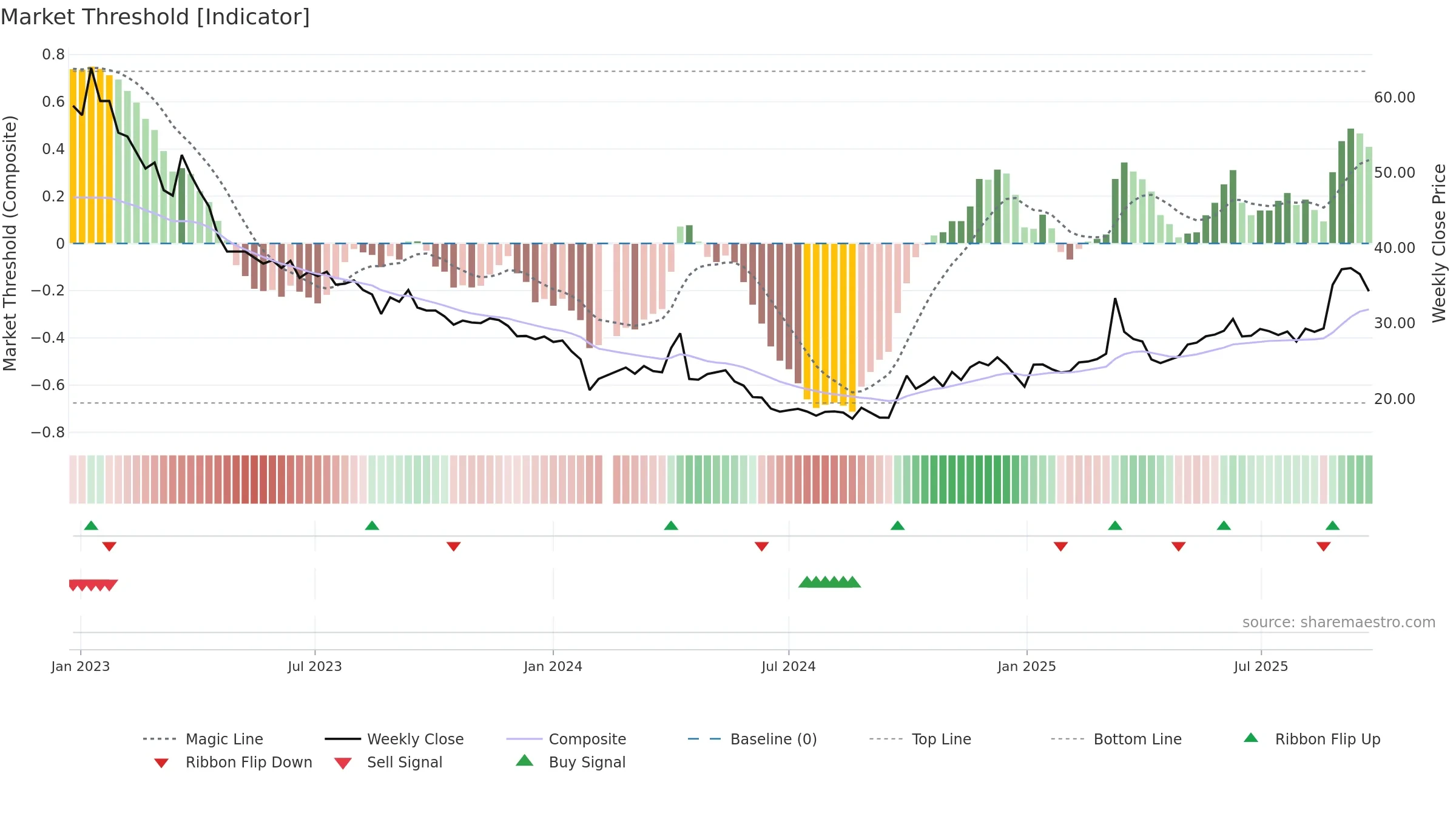Click the Market Threshold (Composite) axis title
This screenshot has height=819, width=1456.
10,243
